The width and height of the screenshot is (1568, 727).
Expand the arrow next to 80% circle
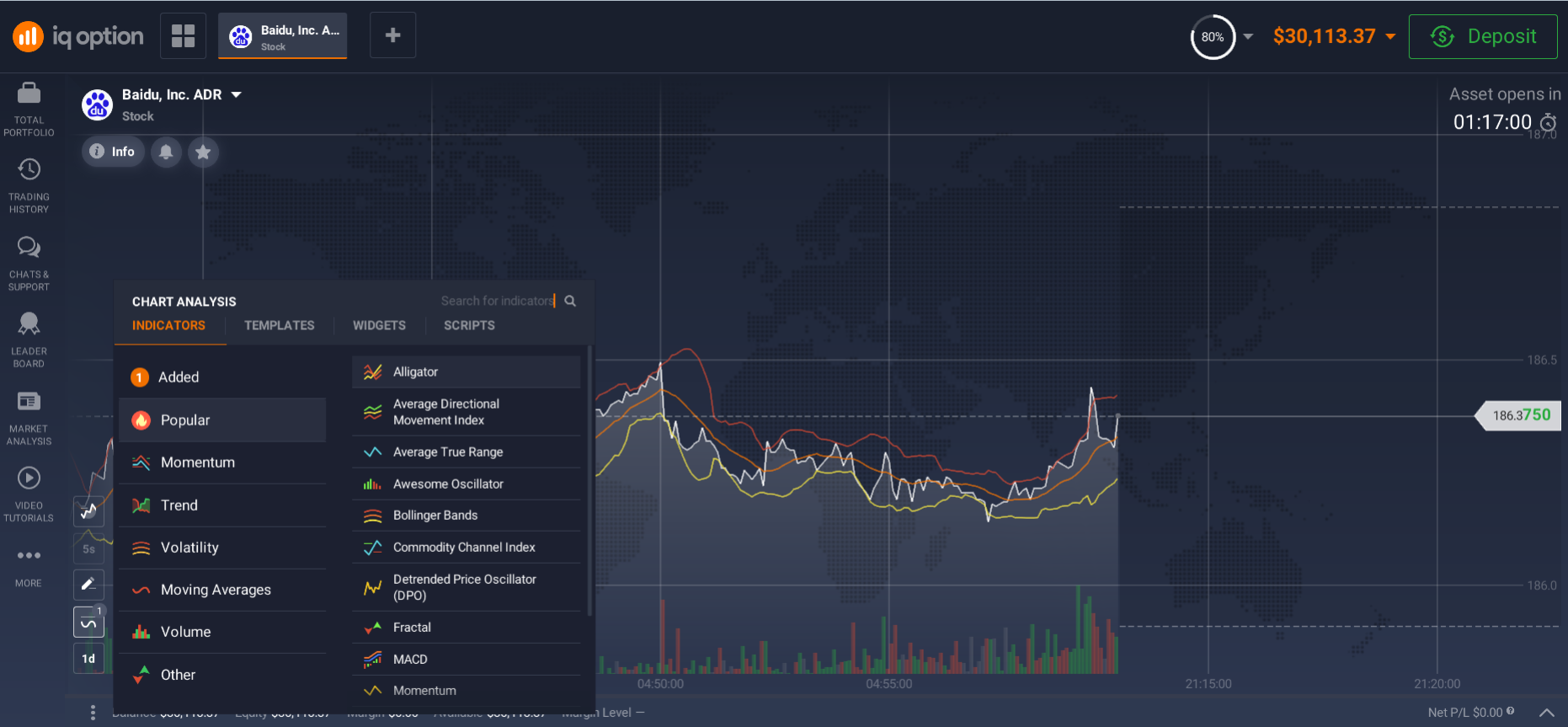click(1248, 36)
